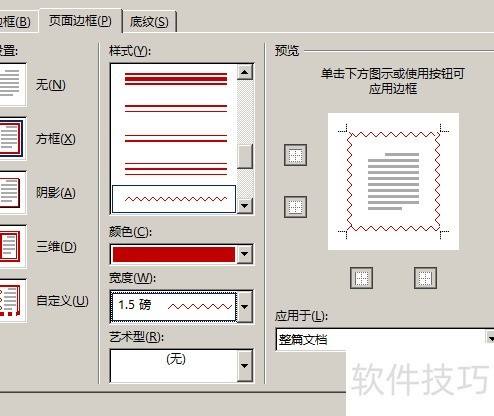The width and height of the screenshot is (494, 416).
Task: Switch to the 页面边框(P) page border tab
Action: pos(80,21)
